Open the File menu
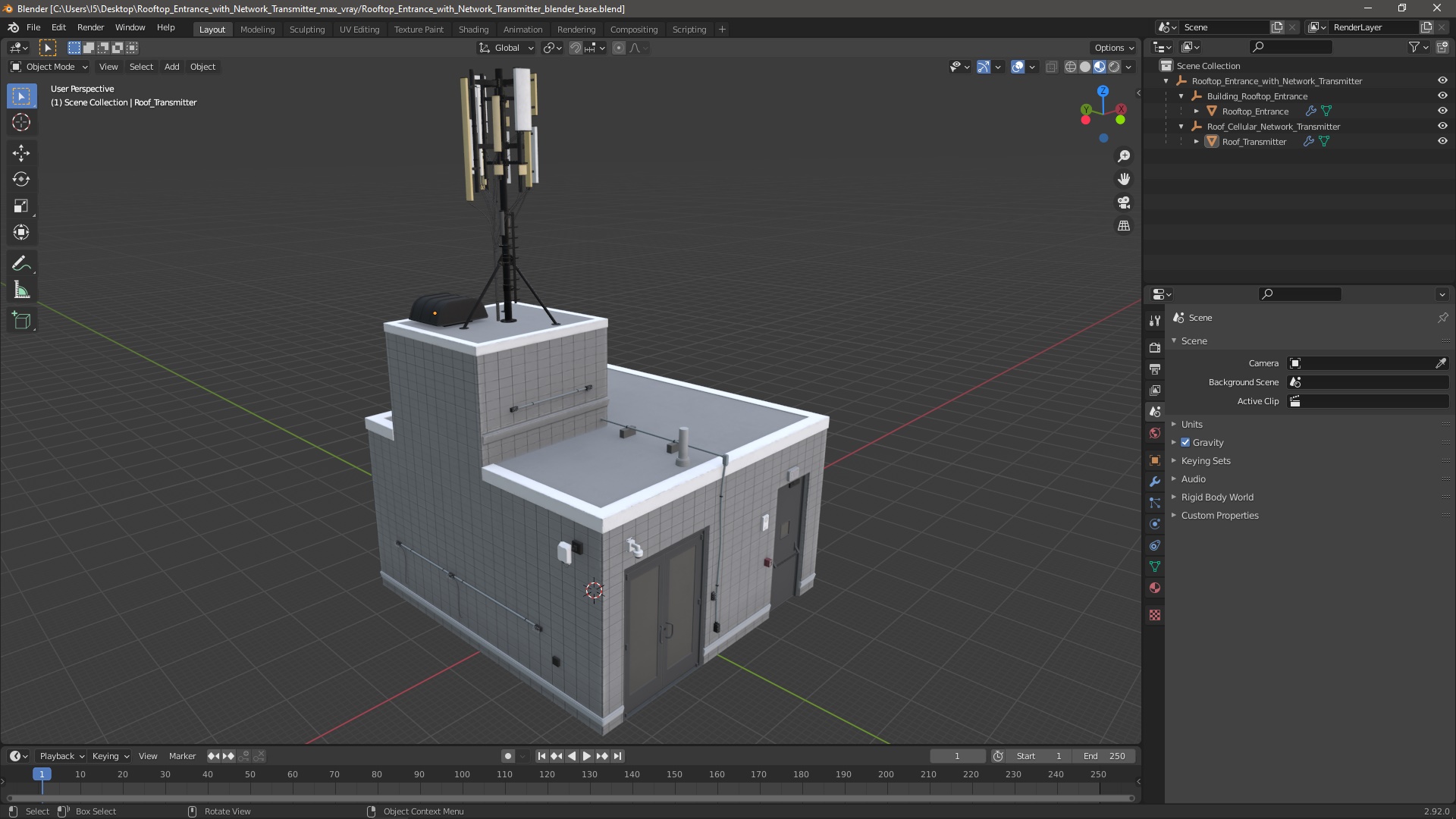Viewport: 1456px width, 819px height. (x=33, y=27)
